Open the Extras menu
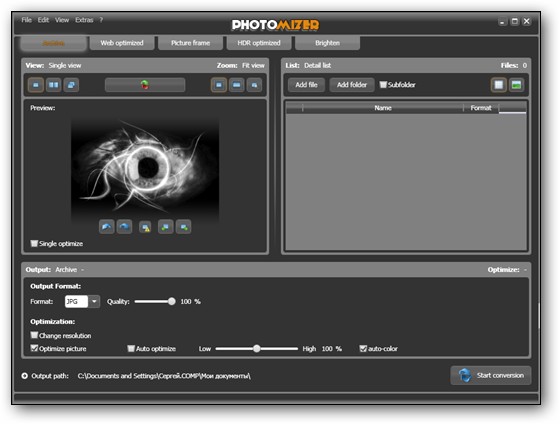560x424 pixels. tap(84, 20)
